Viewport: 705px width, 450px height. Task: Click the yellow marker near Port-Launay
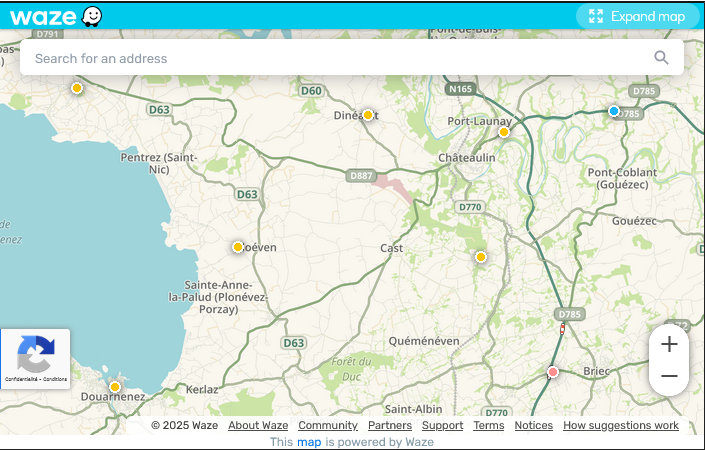click(x=504, y=132)
